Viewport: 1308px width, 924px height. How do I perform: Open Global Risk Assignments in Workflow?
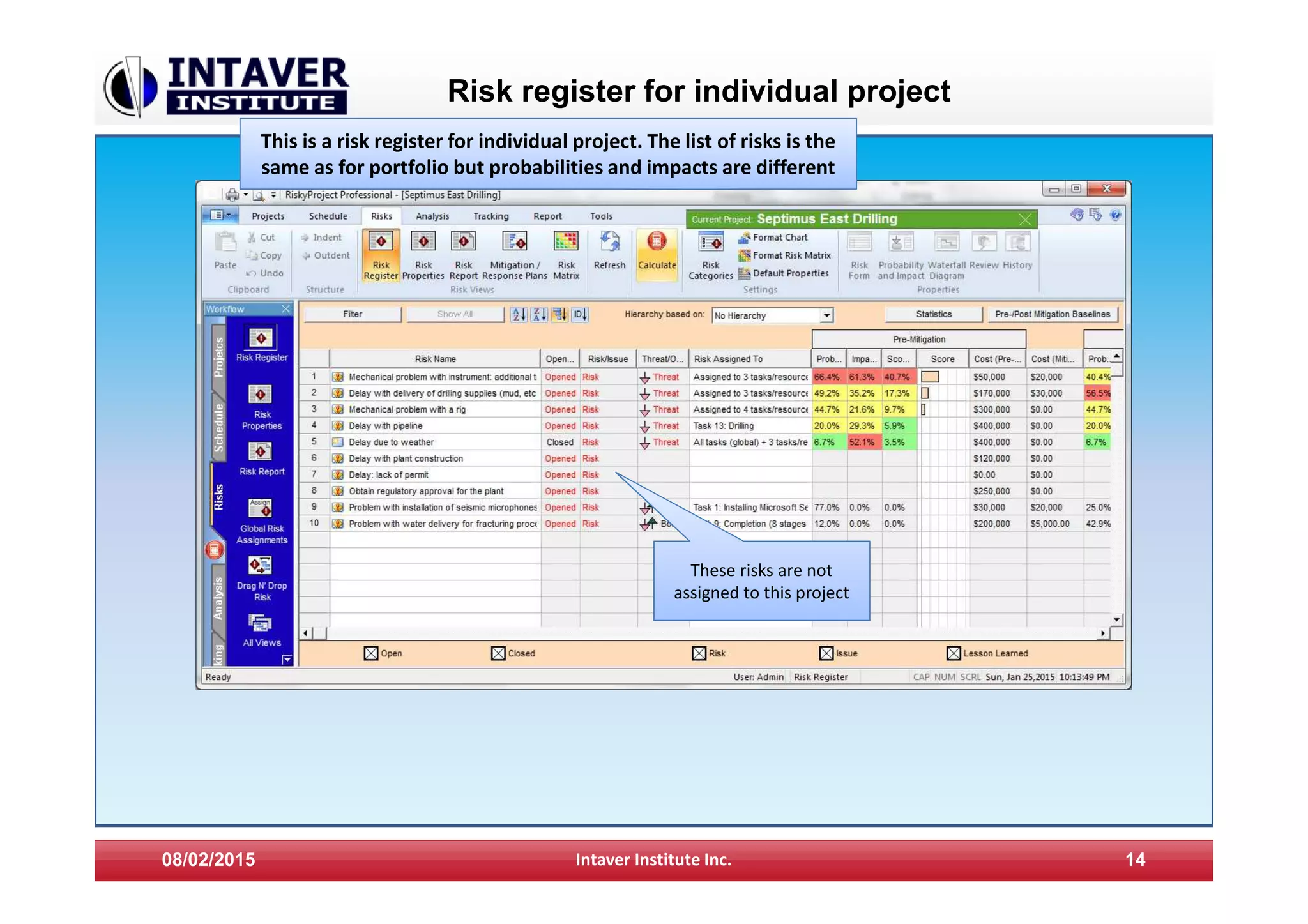[262, 521]
